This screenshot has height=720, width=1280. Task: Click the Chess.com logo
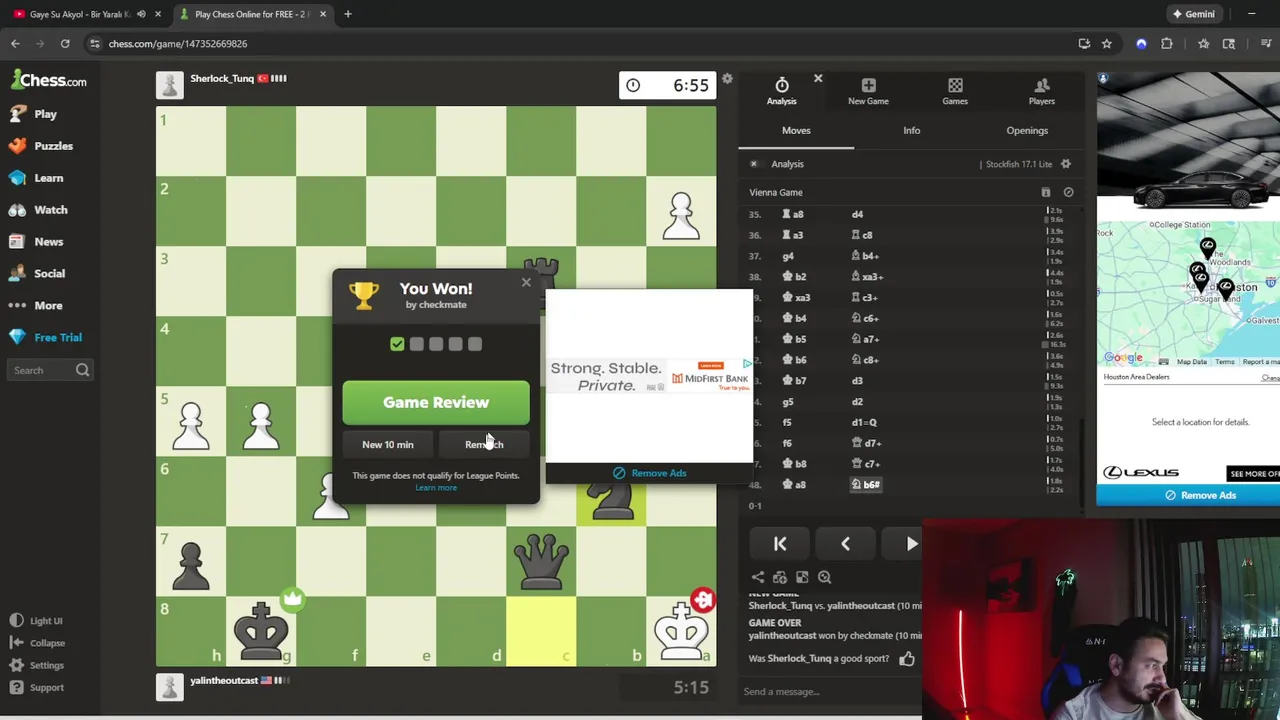click(49, 80)
